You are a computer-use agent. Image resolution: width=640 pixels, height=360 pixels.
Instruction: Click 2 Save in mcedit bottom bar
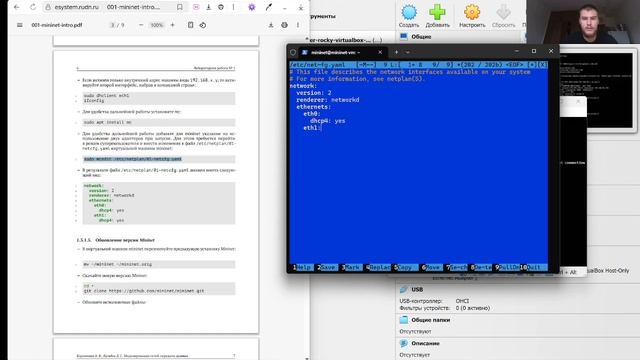pos(327,267)
